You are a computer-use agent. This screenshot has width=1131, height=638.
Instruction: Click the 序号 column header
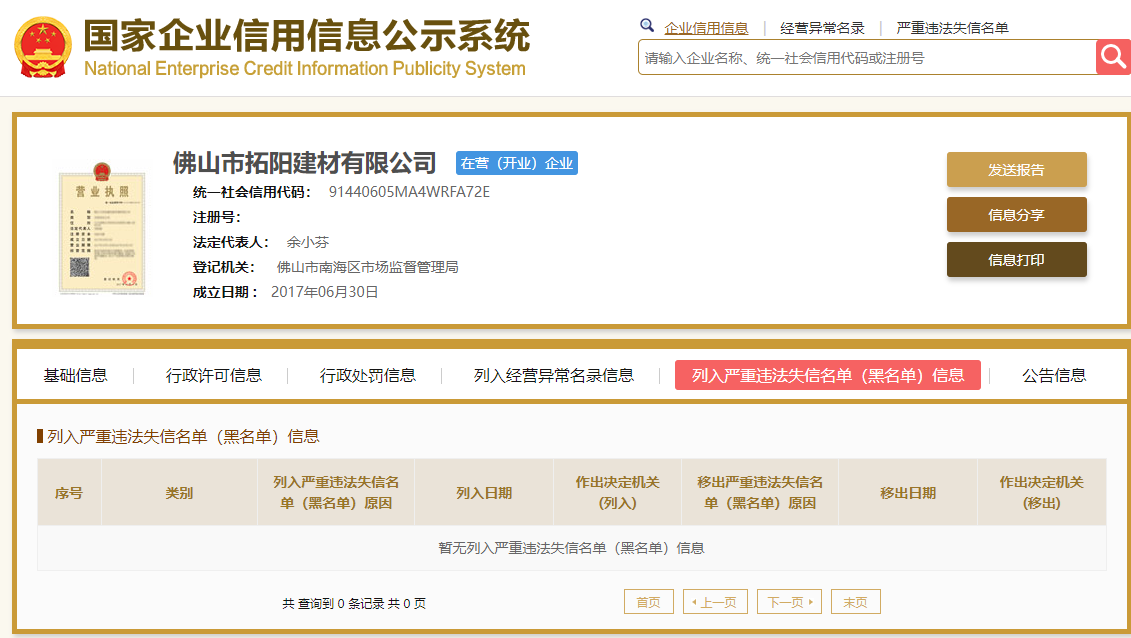(x=69, y=492)
